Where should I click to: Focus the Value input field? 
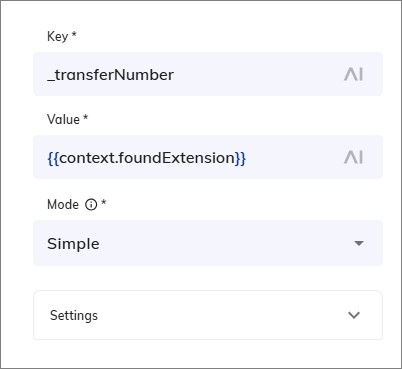208,157
